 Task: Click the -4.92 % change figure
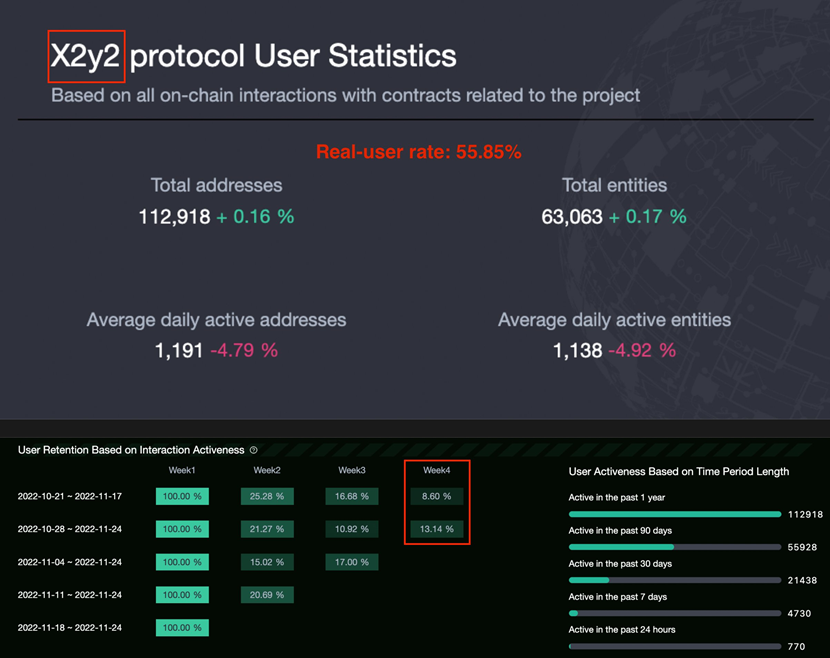coord(642,350)
